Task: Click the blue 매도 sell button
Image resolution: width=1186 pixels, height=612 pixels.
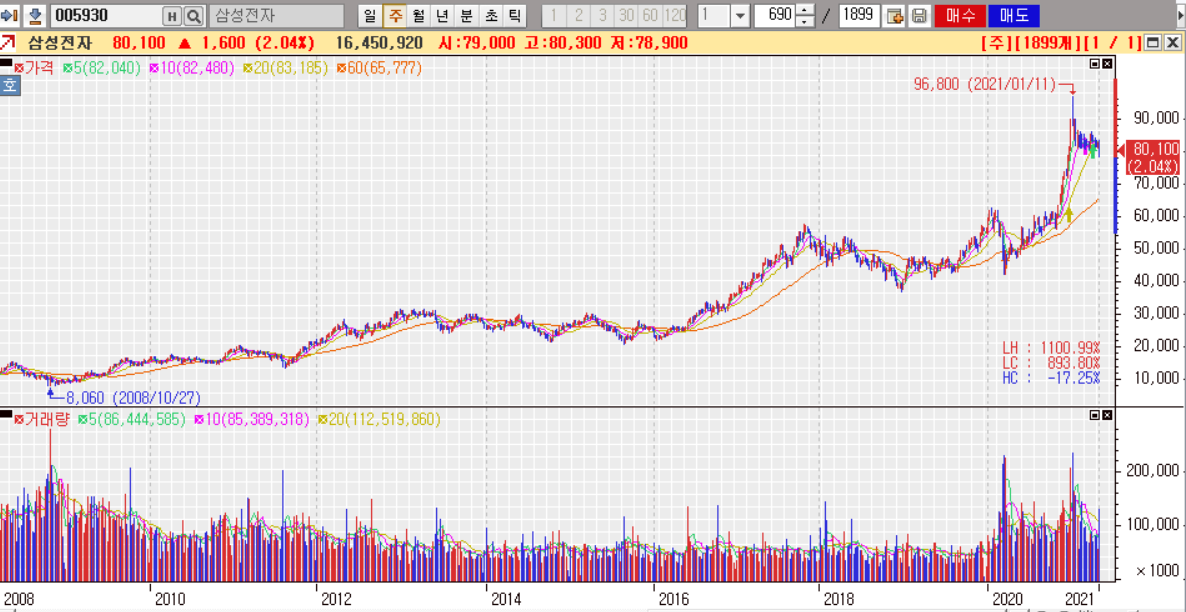Action: click(x=1014, y=15)
